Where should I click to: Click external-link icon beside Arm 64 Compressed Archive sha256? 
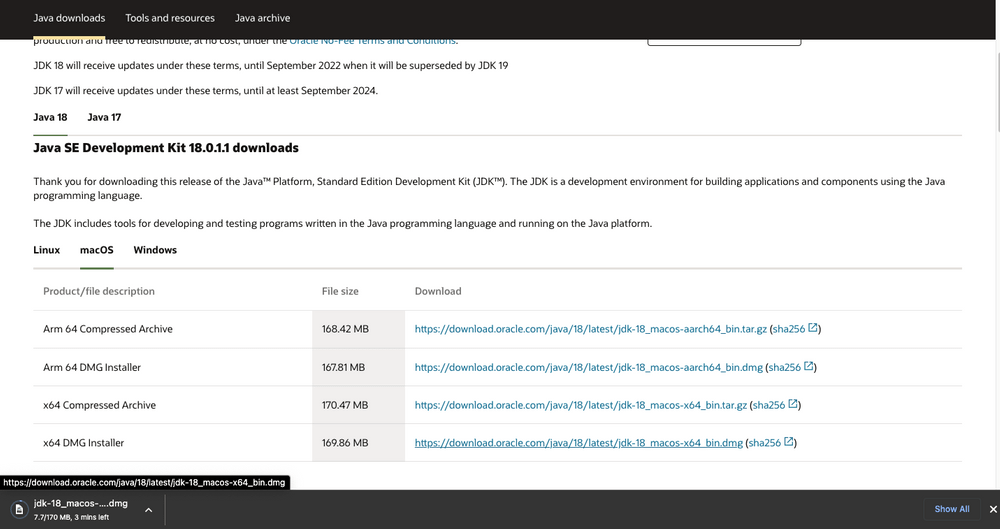tap(813, 328)
